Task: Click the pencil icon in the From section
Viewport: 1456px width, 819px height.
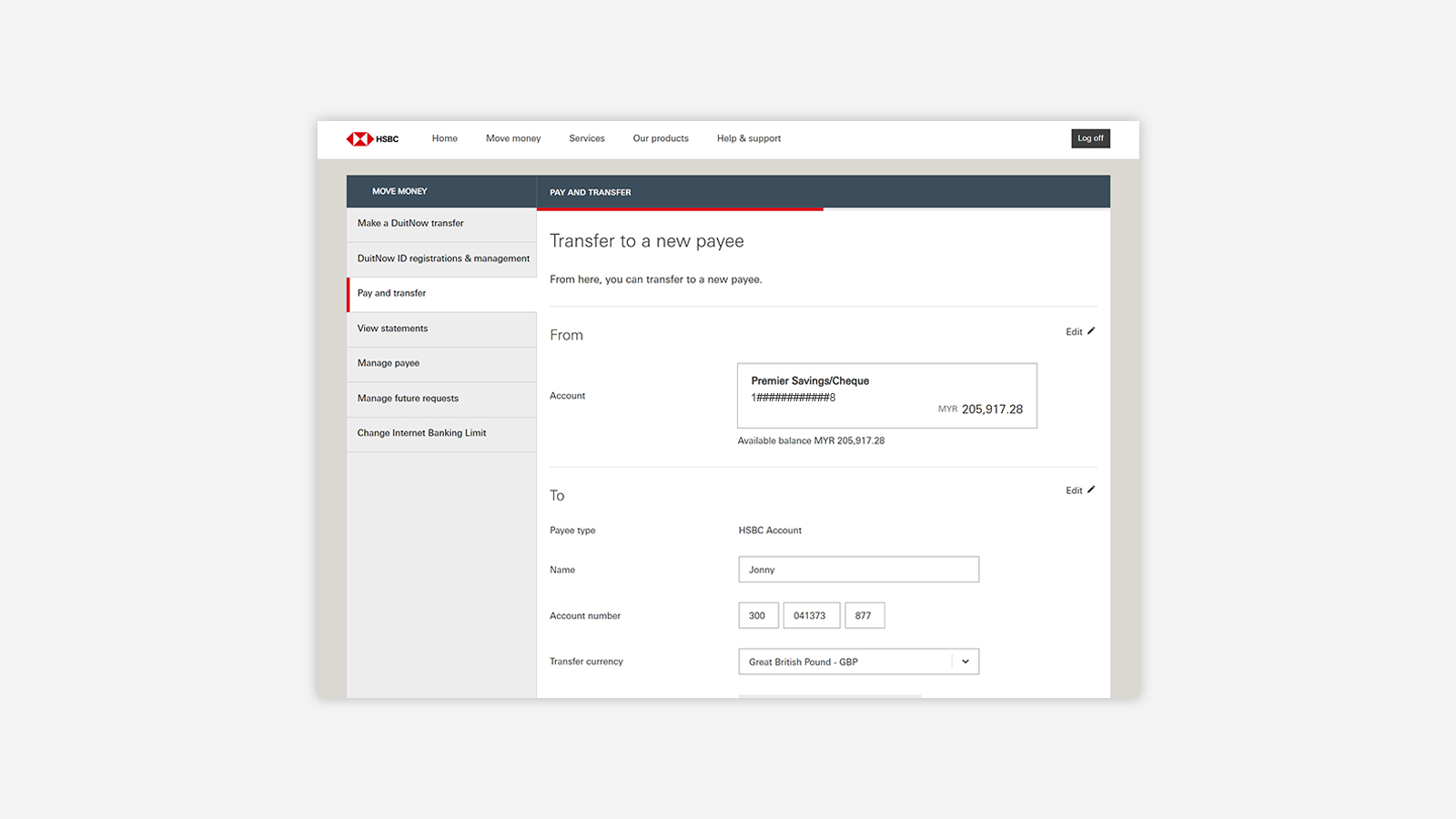Action: [x=1091, y=331]
